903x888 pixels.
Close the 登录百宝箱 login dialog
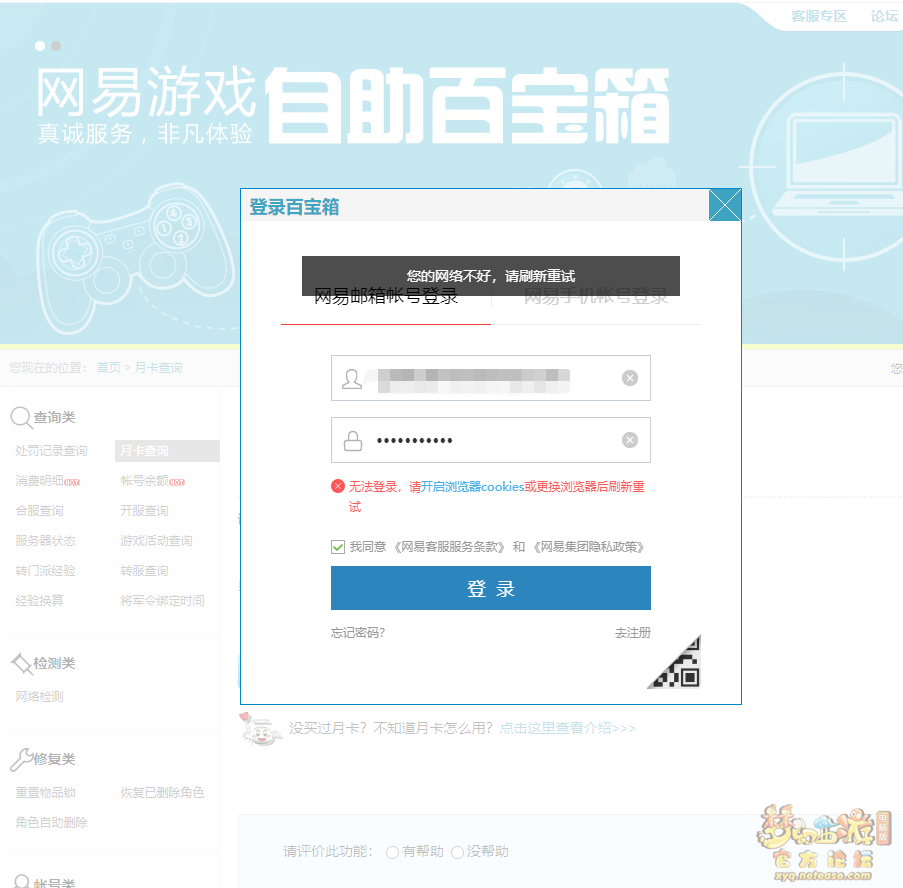point(724,205)
